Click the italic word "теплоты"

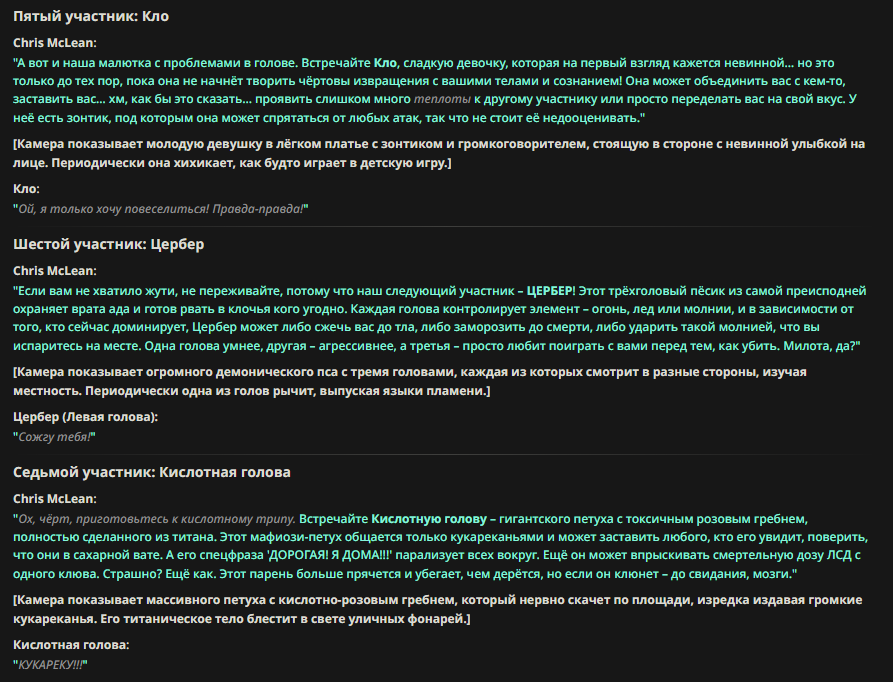pos(442,99)
